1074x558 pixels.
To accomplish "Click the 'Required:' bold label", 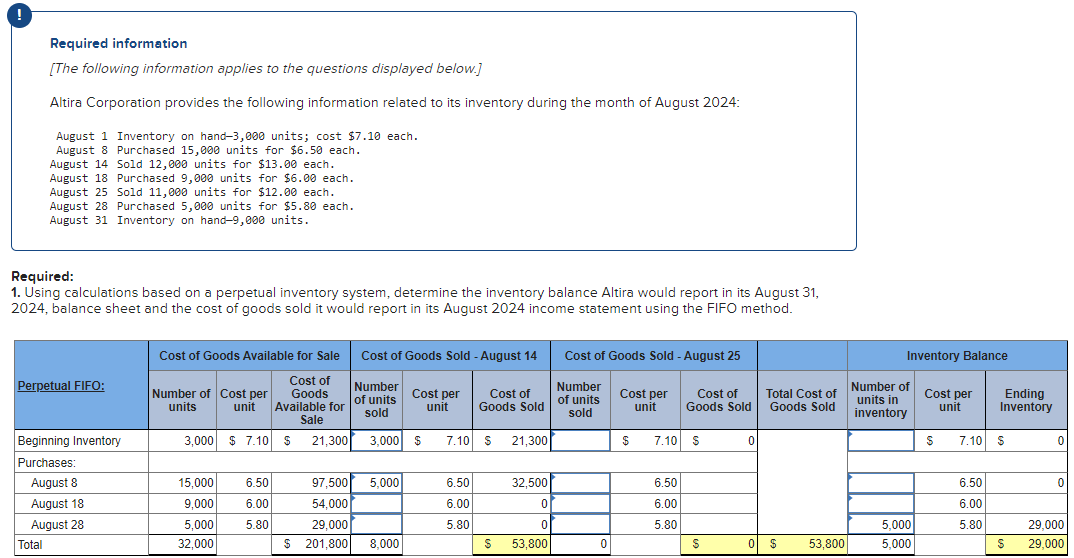I will pos(42,277).
